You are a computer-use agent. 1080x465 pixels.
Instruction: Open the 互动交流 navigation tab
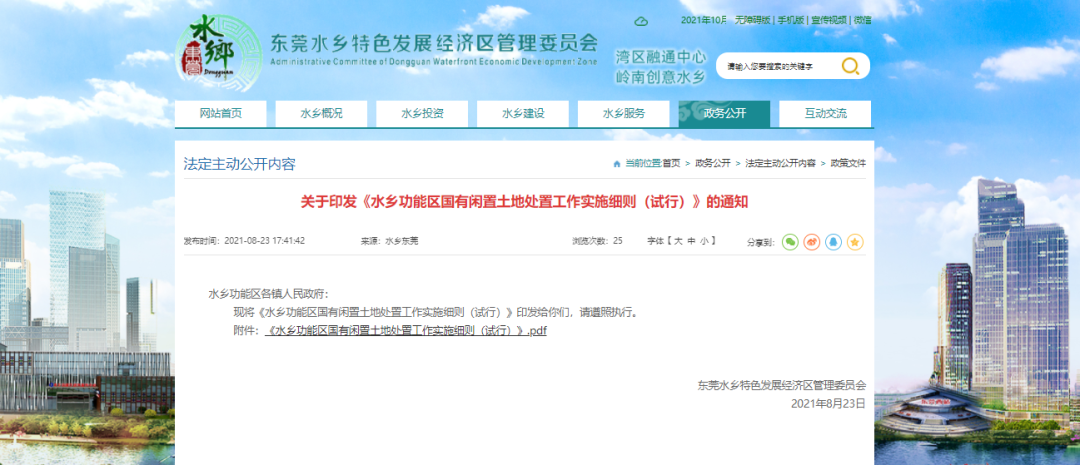(x=825, y=114)
